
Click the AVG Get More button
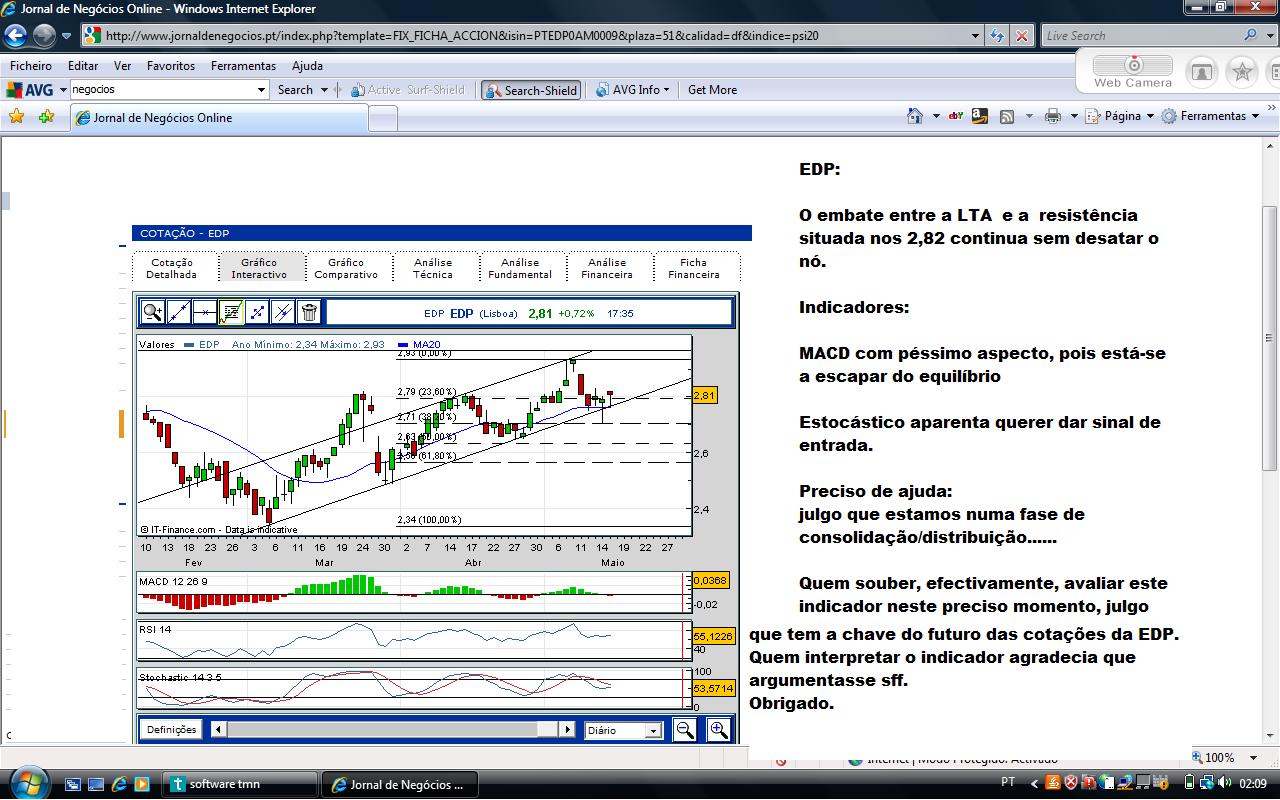click(x=712, y=90)
